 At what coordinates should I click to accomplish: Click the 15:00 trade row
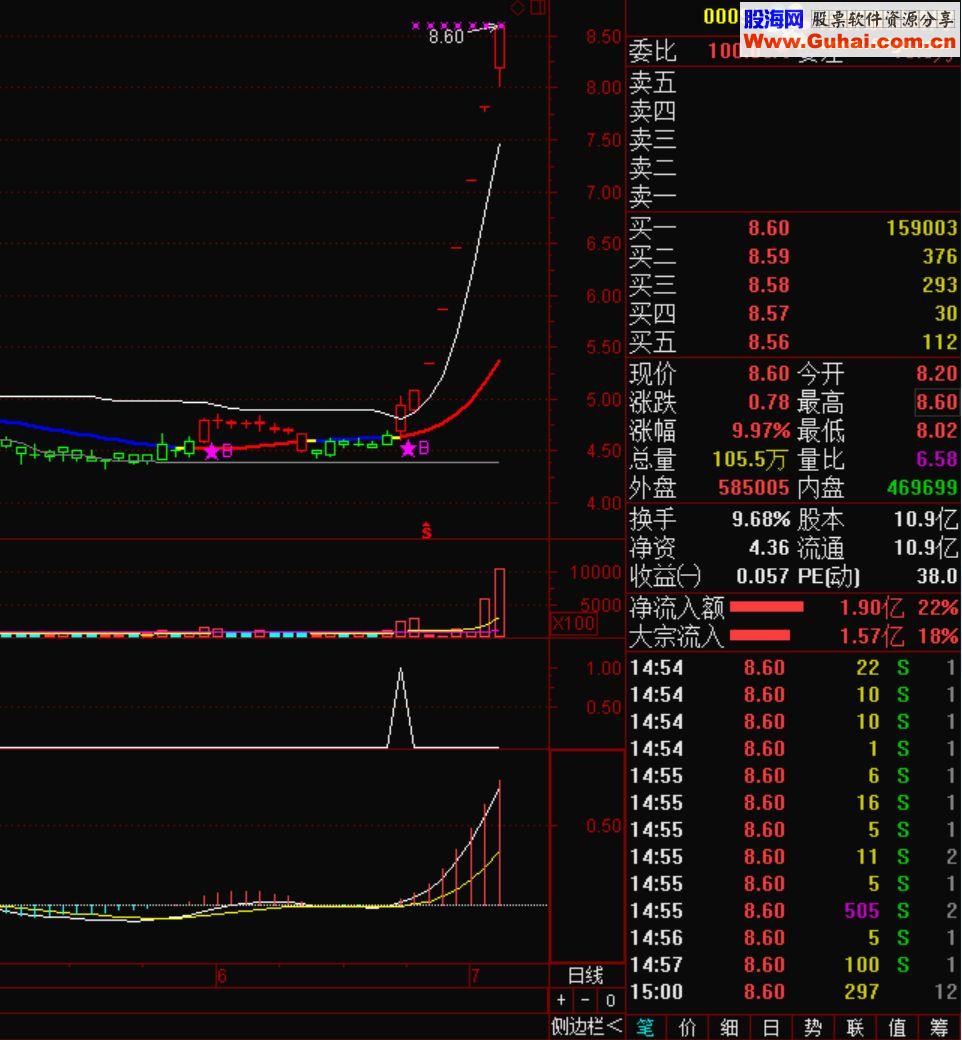[x=793, y=992]
